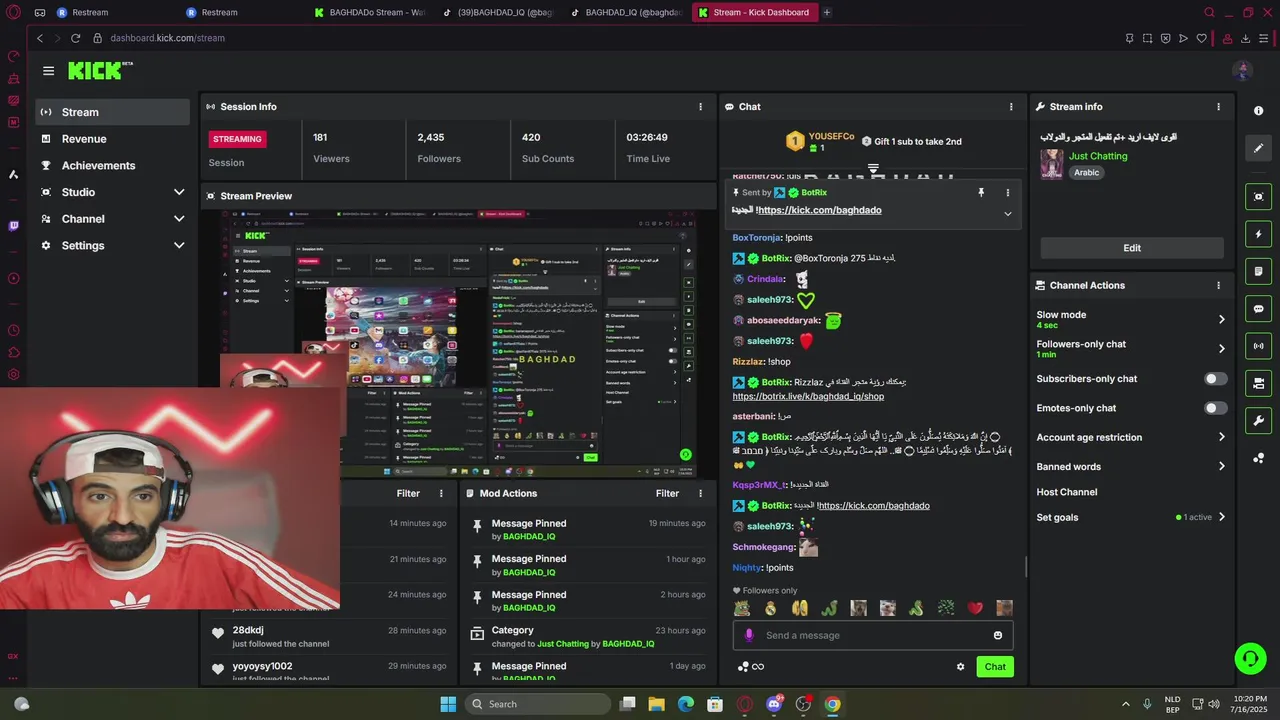Toggle the broadcast signal widget icon
This screenshot has width=1280, height=720.
[1259, 346]
